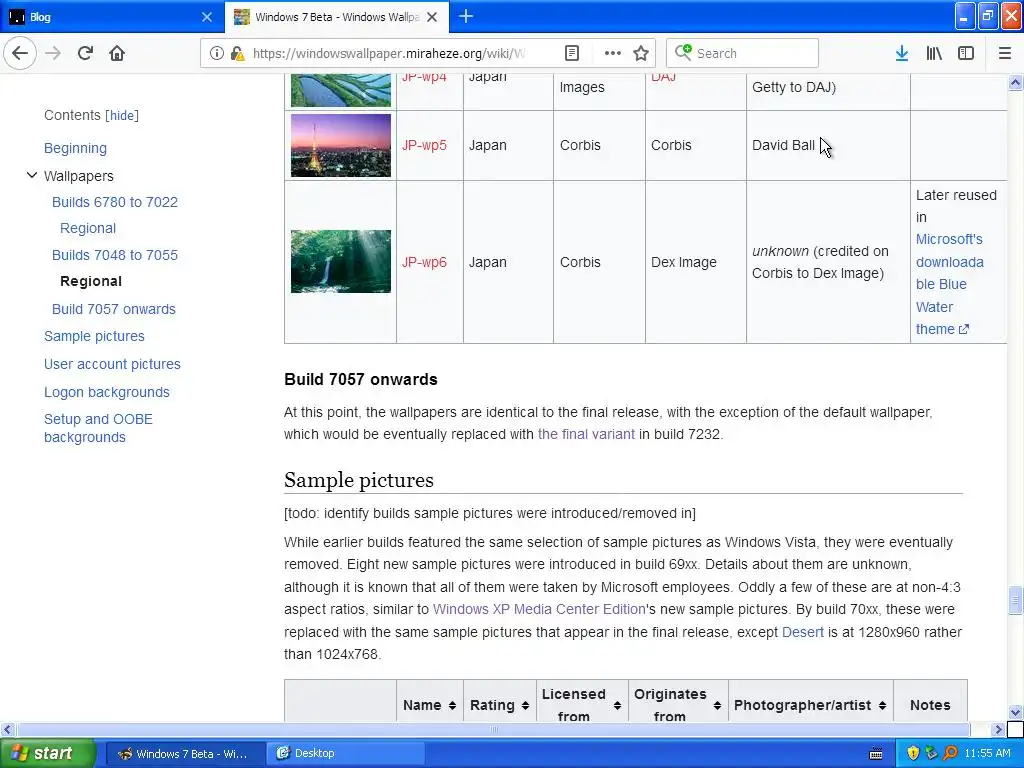Open page actions three-dot menu
Viewport: 1024px width, 768px height.
[613, 54]
